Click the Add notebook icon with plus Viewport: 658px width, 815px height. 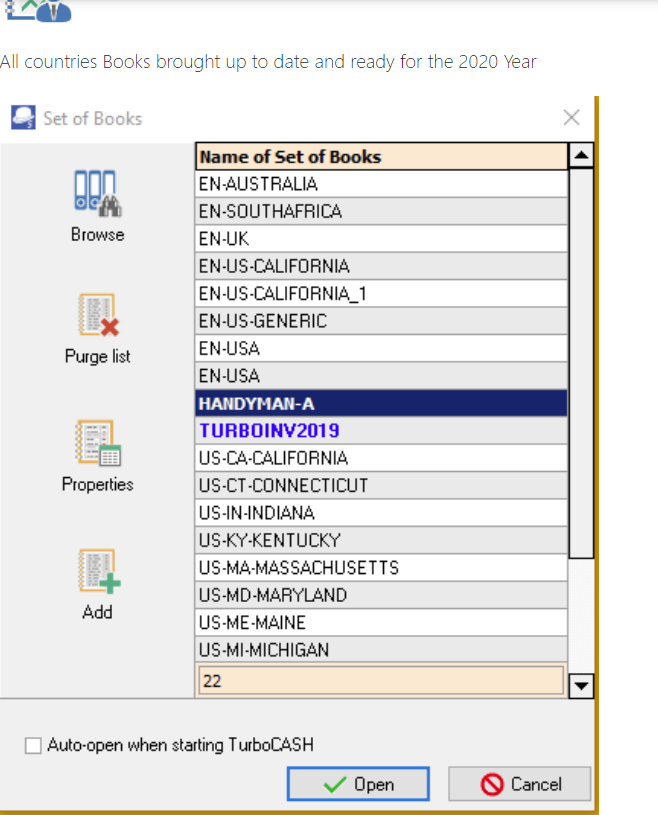[99, 571]
